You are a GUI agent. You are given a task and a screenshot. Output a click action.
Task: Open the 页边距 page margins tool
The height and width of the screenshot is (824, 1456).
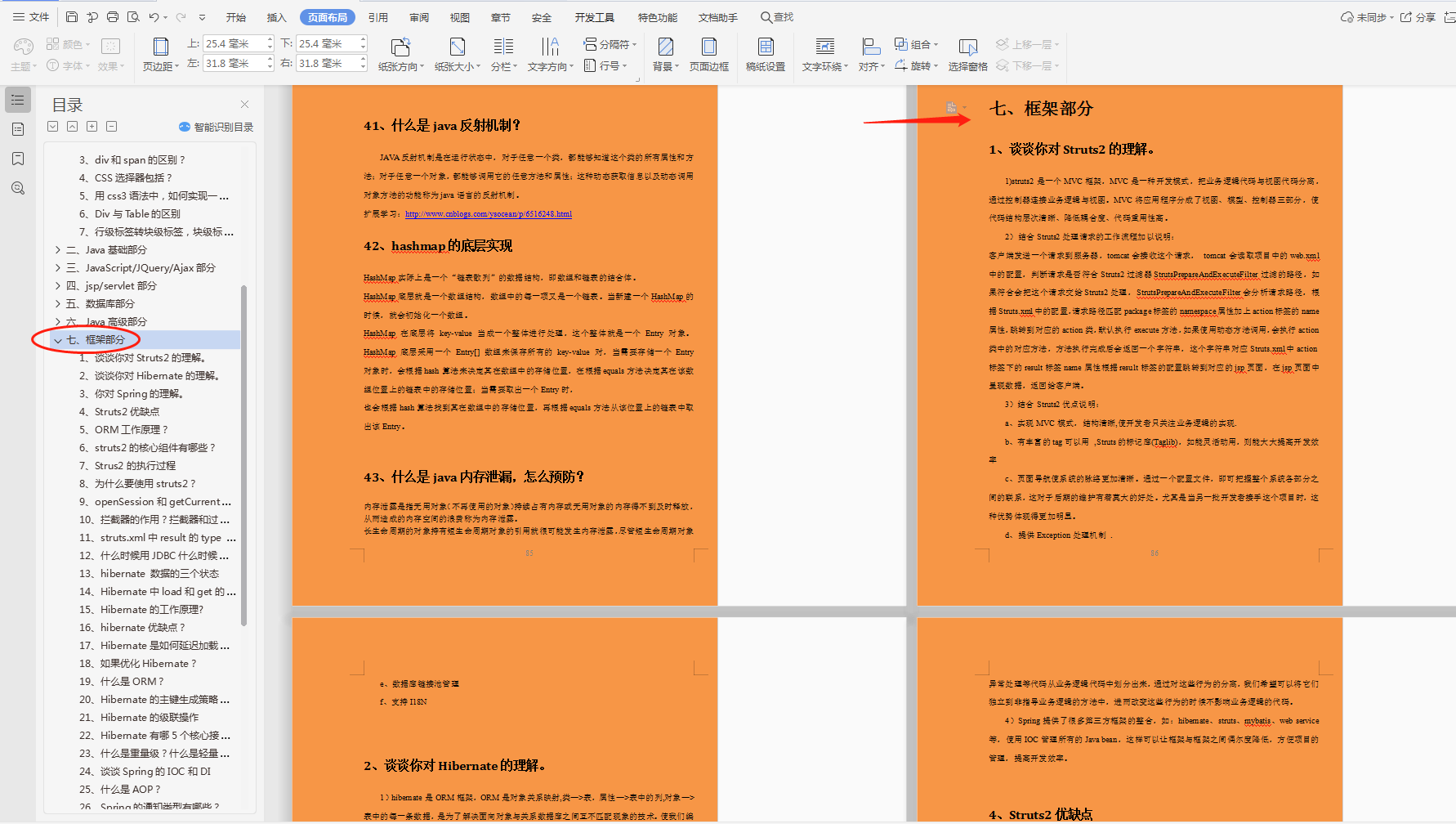pos(161,55)
